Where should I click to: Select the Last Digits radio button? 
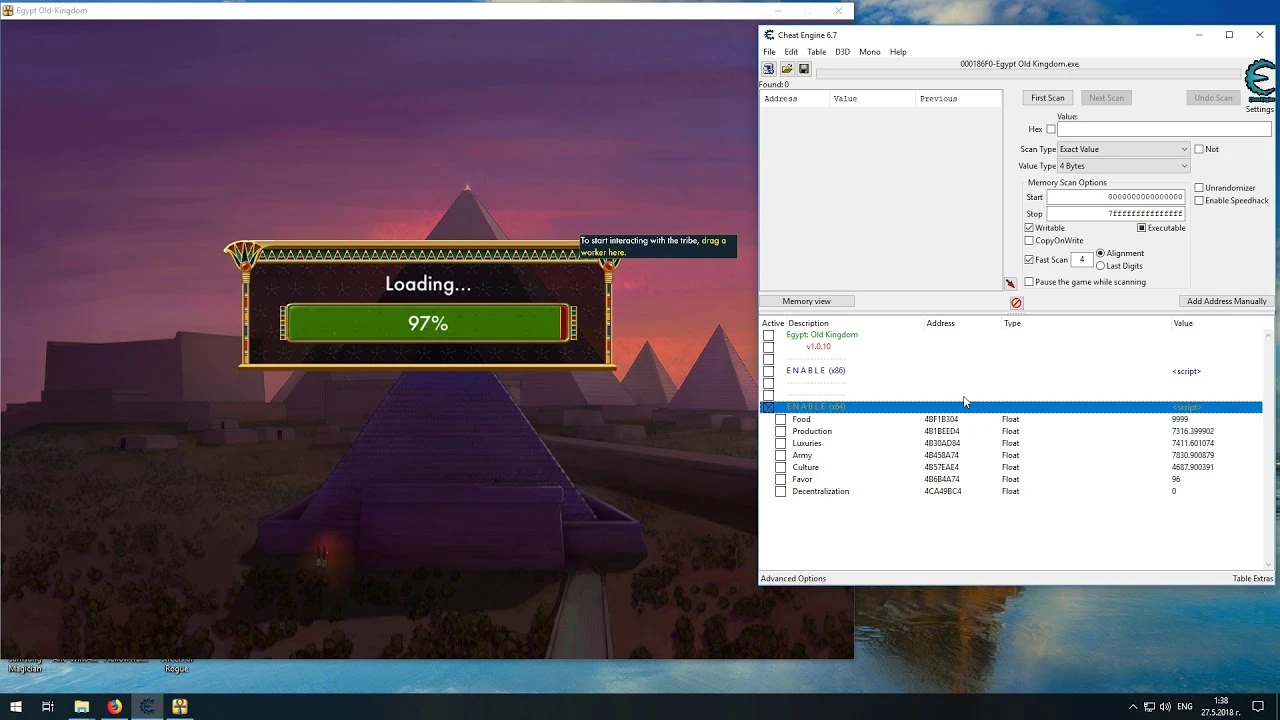point(1100,266)
